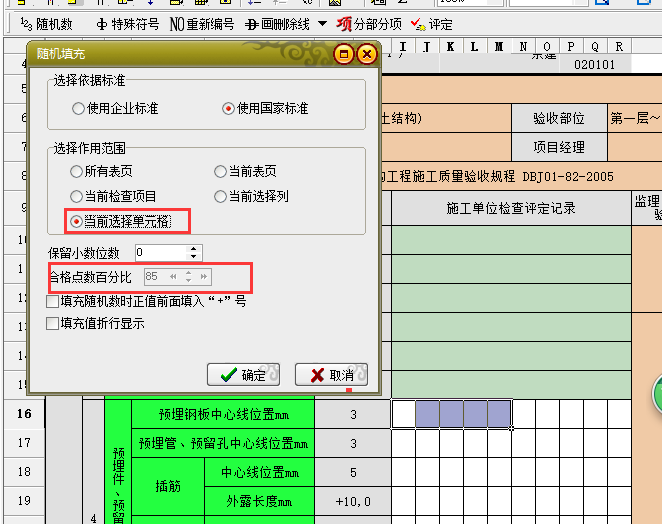
Task: Increase the 保留小数位数 value with the up arrow
Action: tap(194, 248)
